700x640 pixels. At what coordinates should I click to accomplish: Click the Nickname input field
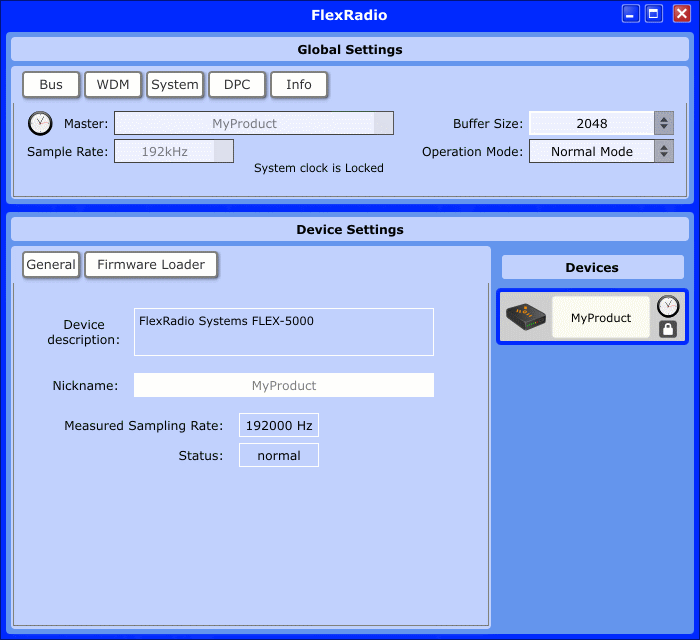(x=284, y=385)
